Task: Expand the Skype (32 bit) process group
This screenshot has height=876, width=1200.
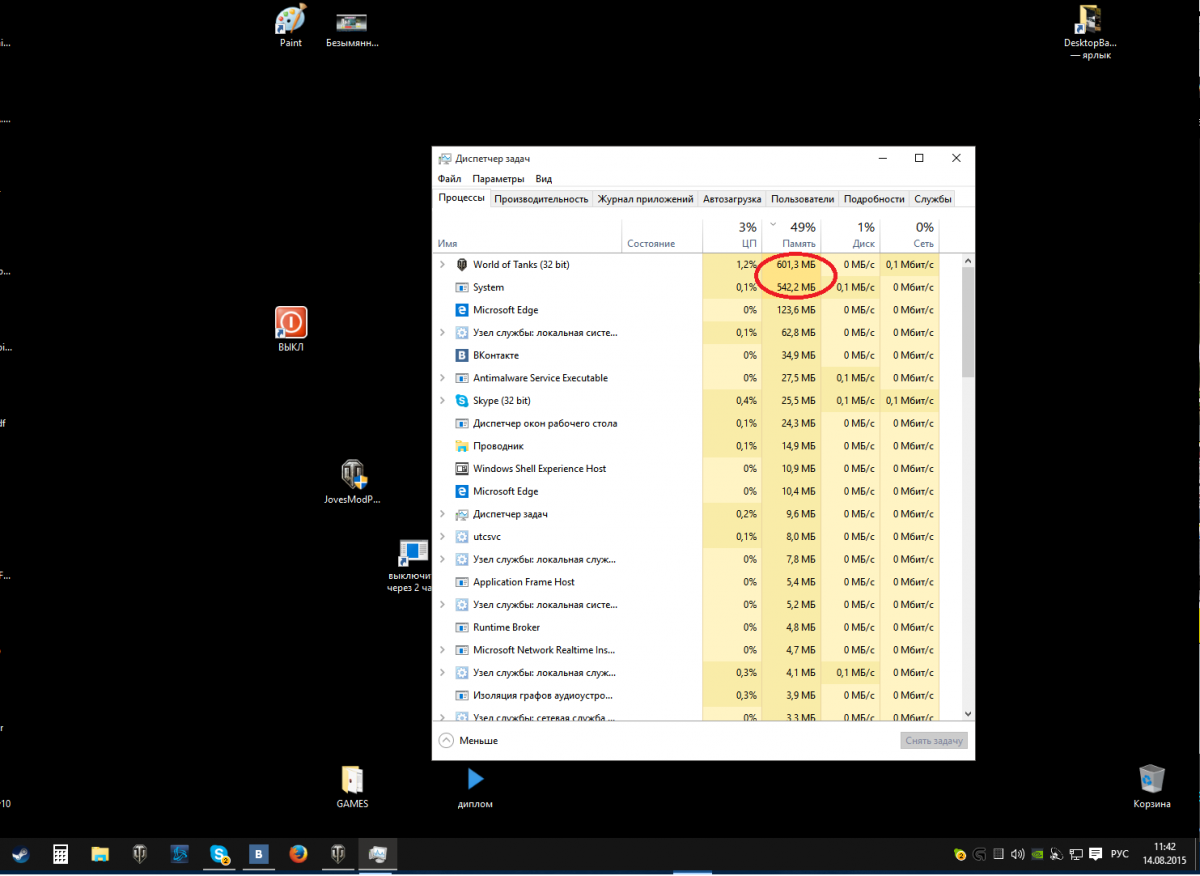Action: tap(443, 401)
